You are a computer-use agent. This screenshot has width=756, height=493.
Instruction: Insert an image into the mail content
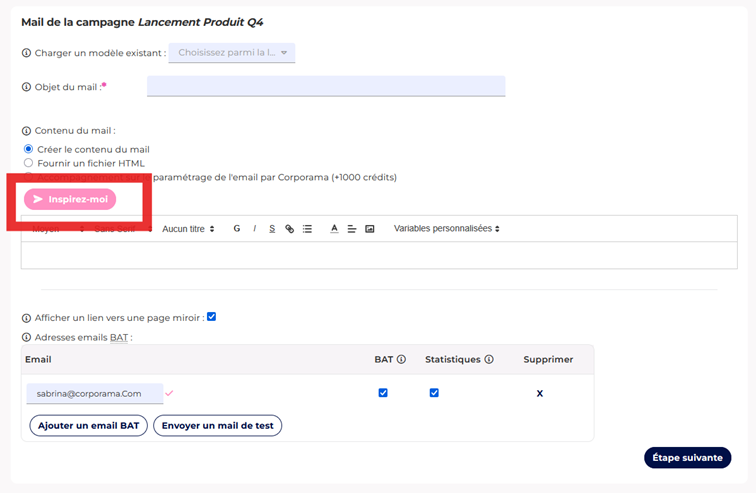point(370,229)
